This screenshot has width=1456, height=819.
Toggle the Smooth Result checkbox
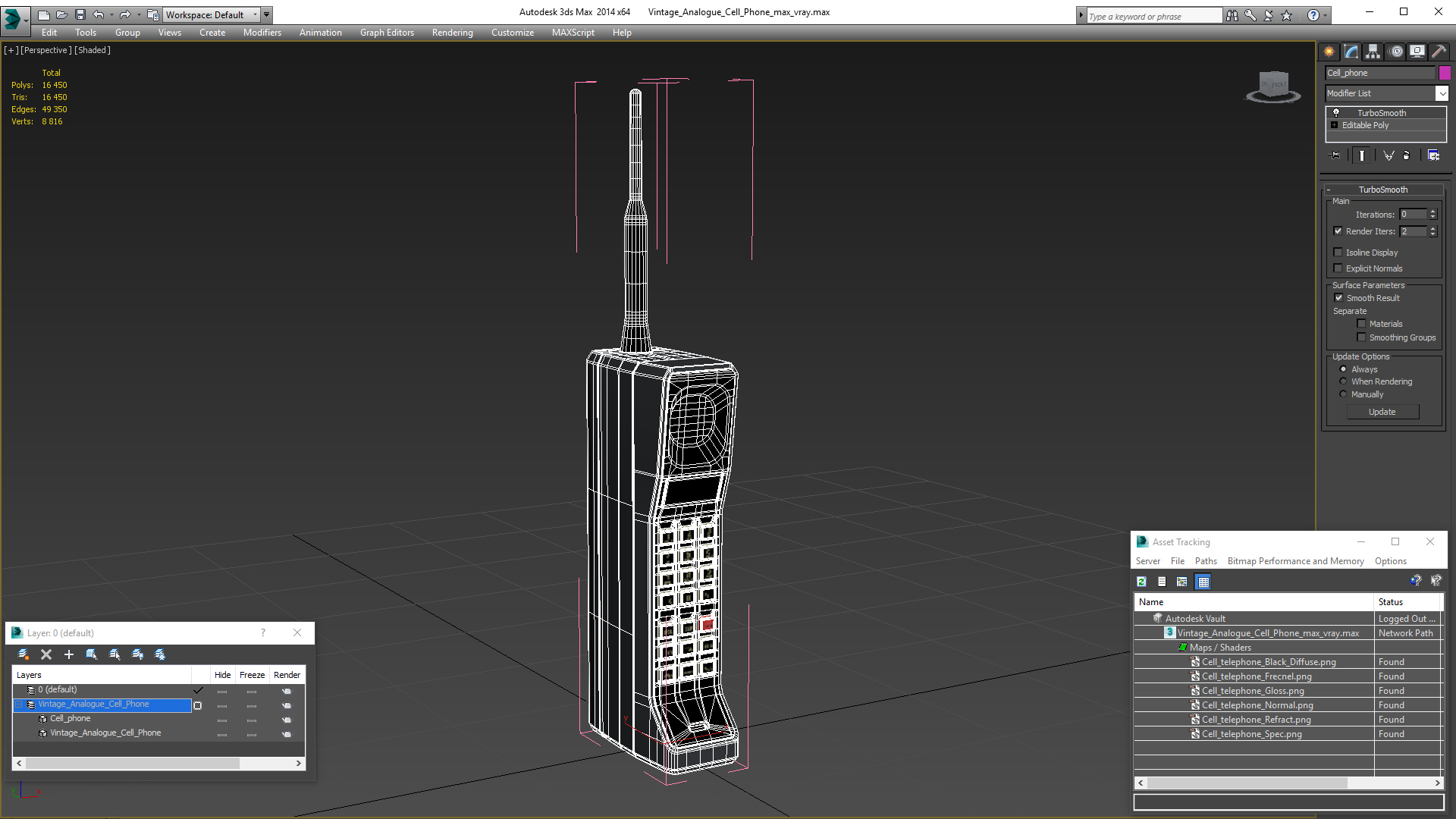coord(1339,298)
